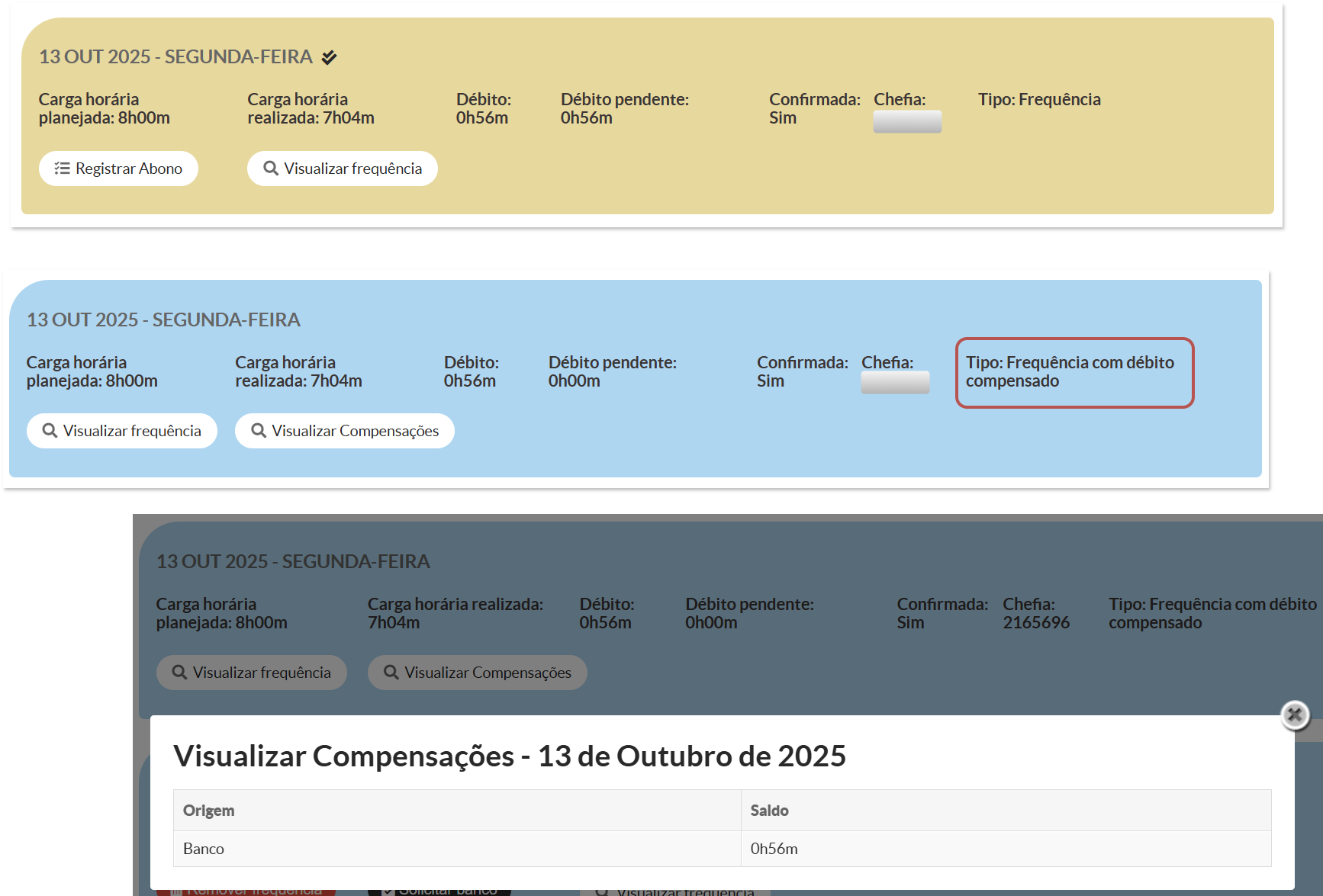
Task: Click the Origem column header
Action: [x=209, y=811]
